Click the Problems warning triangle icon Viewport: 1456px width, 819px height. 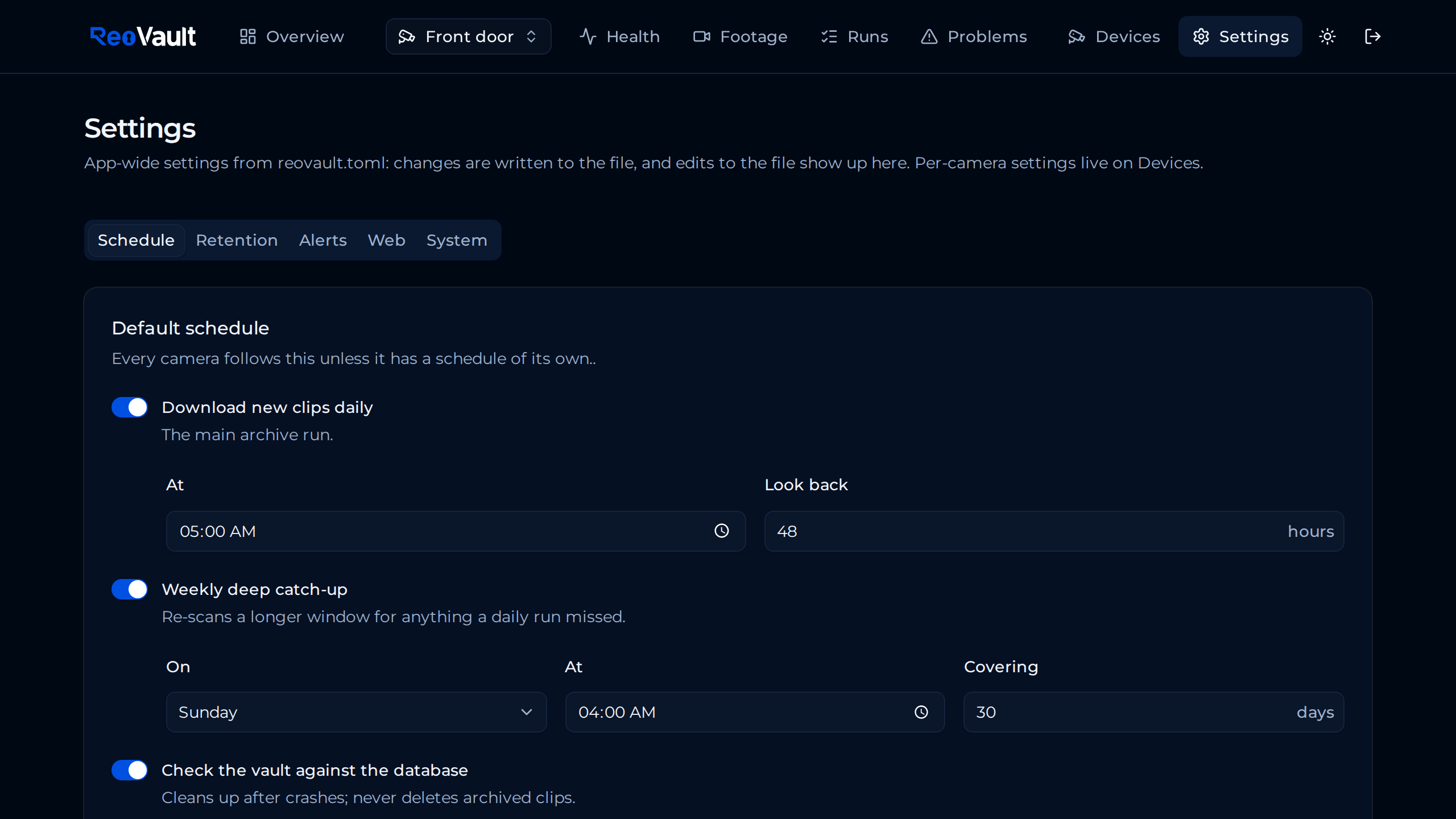point(929,36)
